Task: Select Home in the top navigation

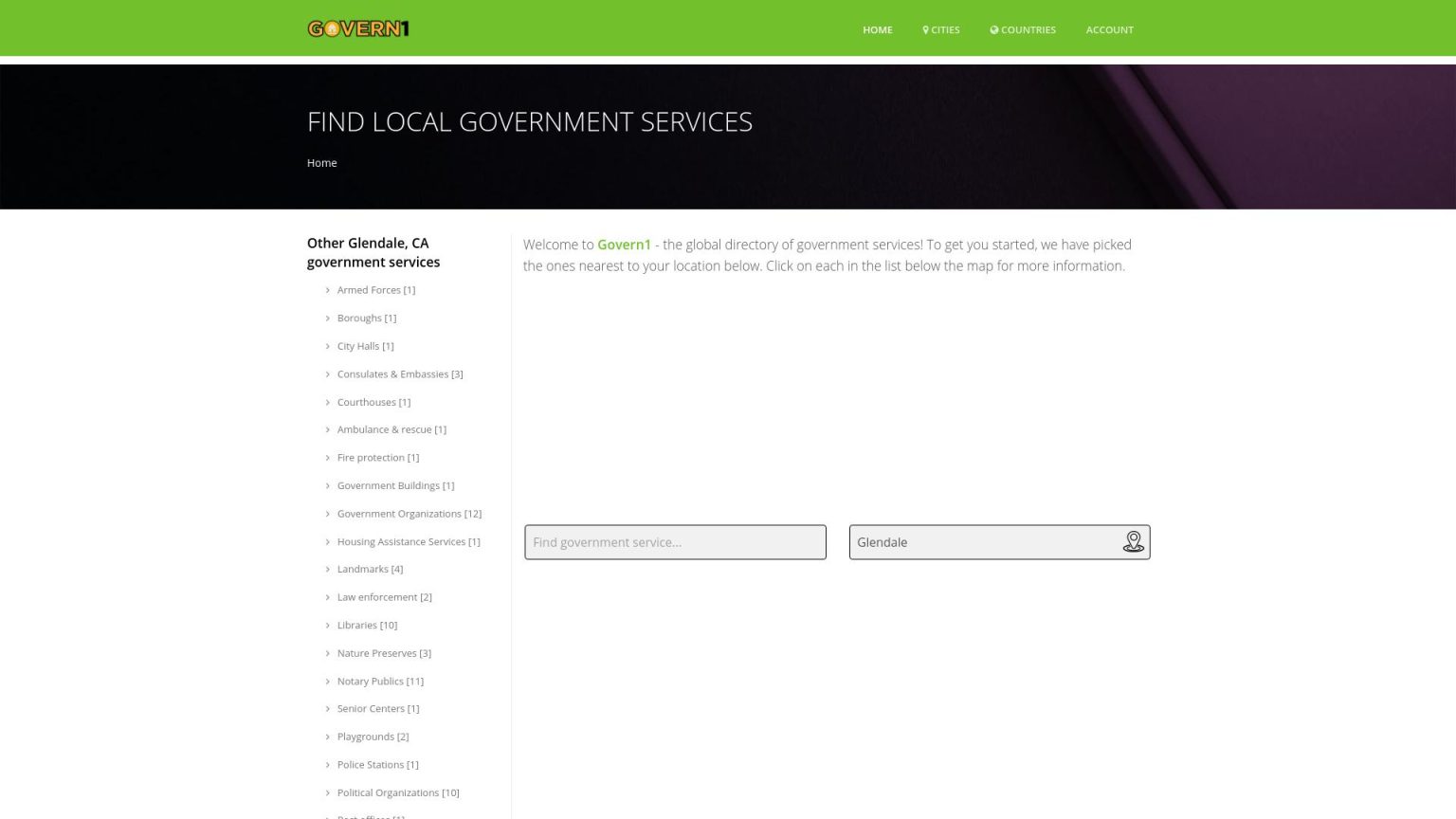Action: pos(877,30)
